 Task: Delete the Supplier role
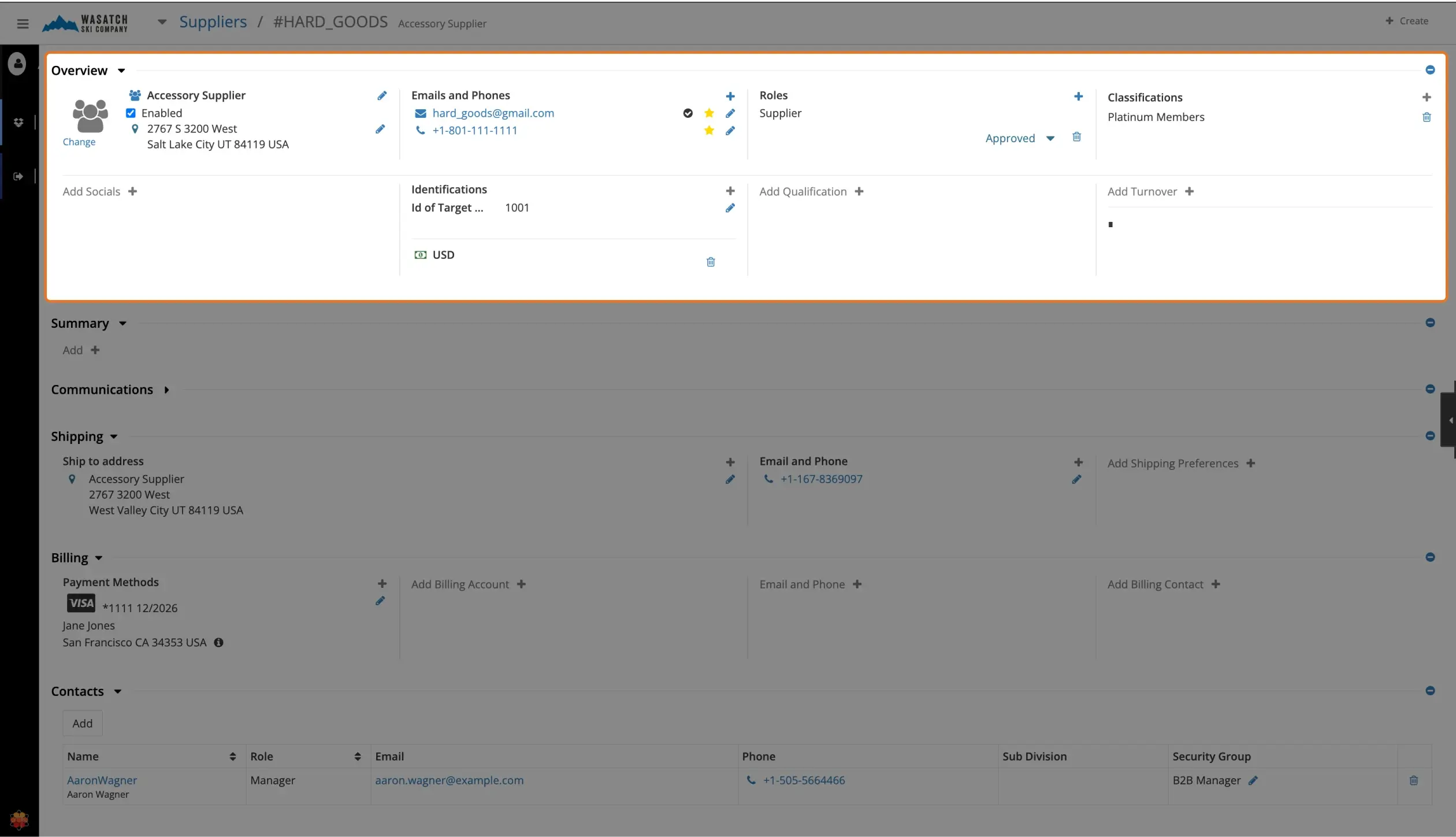1076,137
